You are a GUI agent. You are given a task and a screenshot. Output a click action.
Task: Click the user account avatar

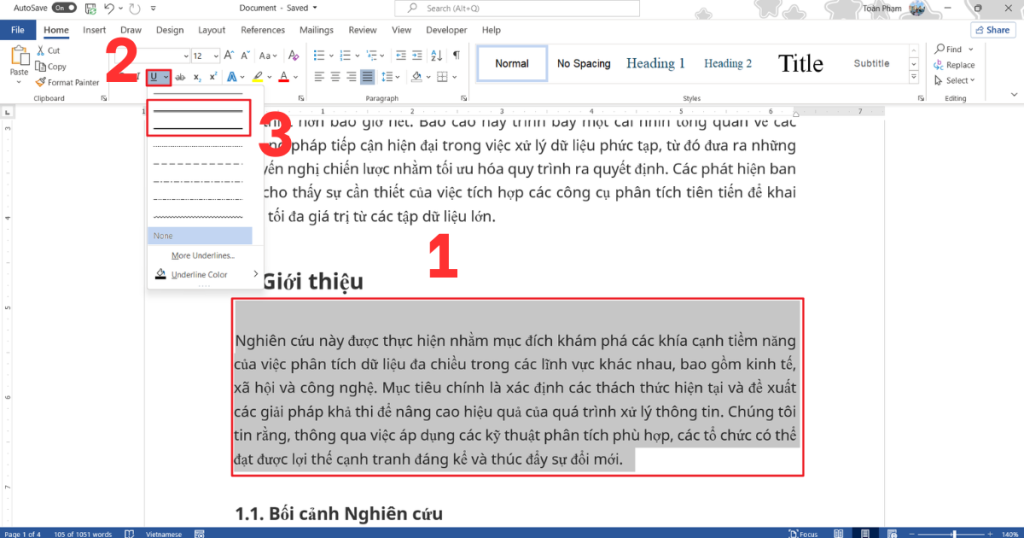pyautogui.click(x=917, y=8)
